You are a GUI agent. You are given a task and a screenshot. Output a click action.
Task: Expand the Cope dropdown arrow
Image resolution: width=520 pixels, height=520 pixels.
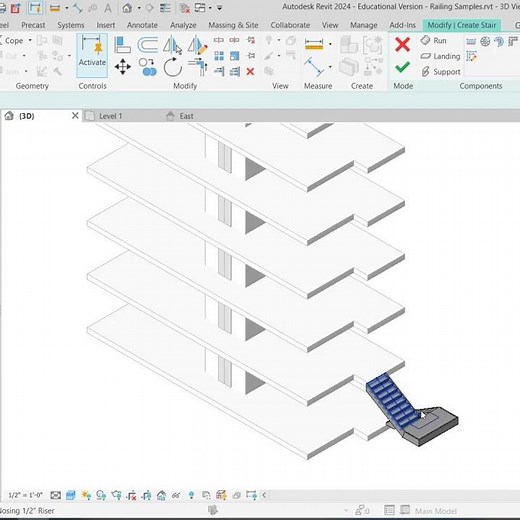30,40
